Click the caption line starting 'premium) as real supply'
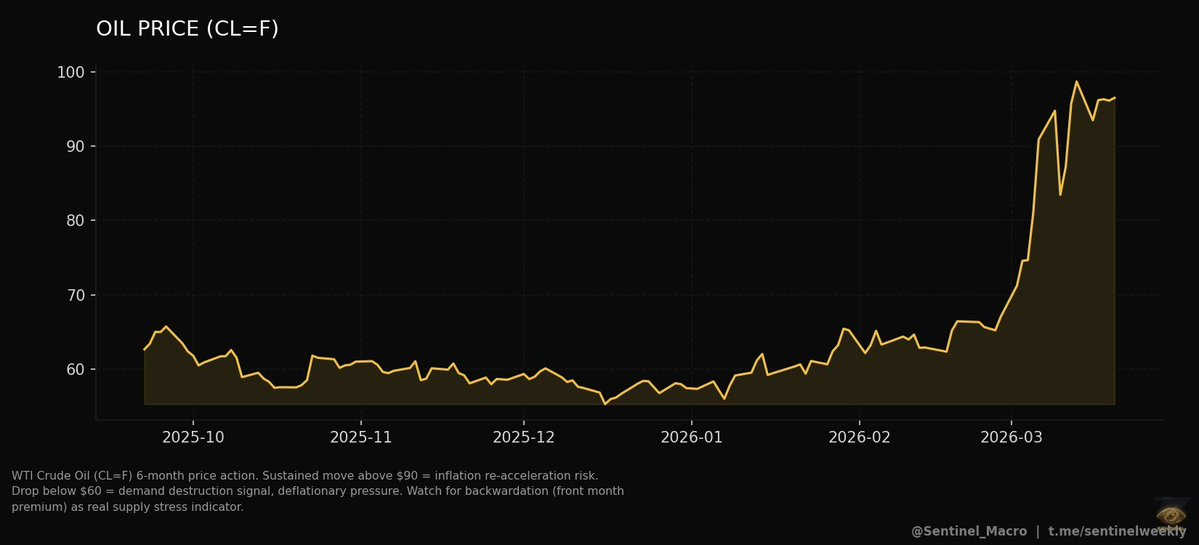 pos(128,506)
